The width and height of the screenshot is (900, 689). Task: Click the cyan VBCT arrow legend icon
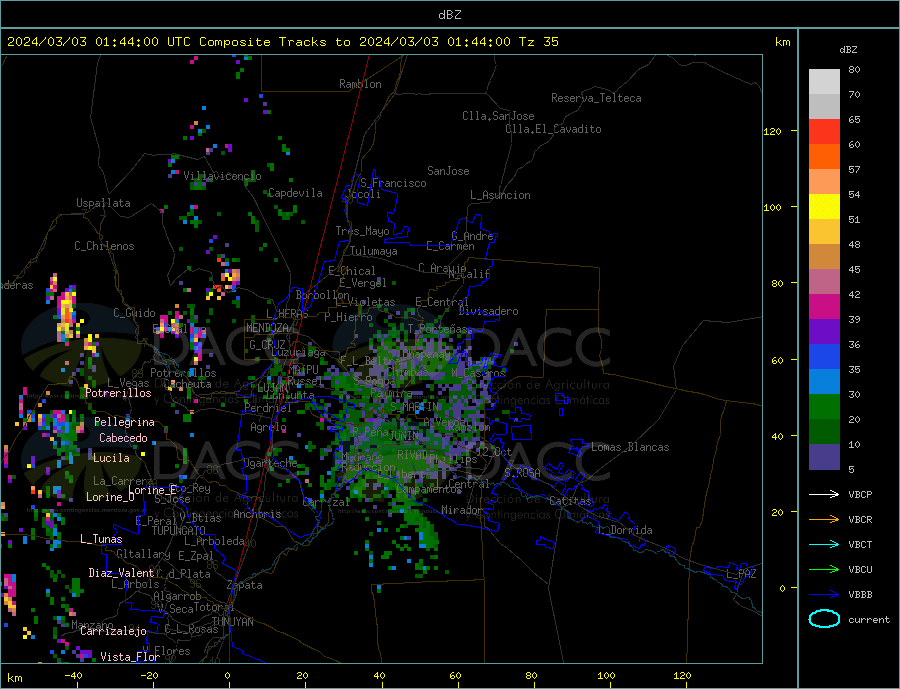coord(824,544)
